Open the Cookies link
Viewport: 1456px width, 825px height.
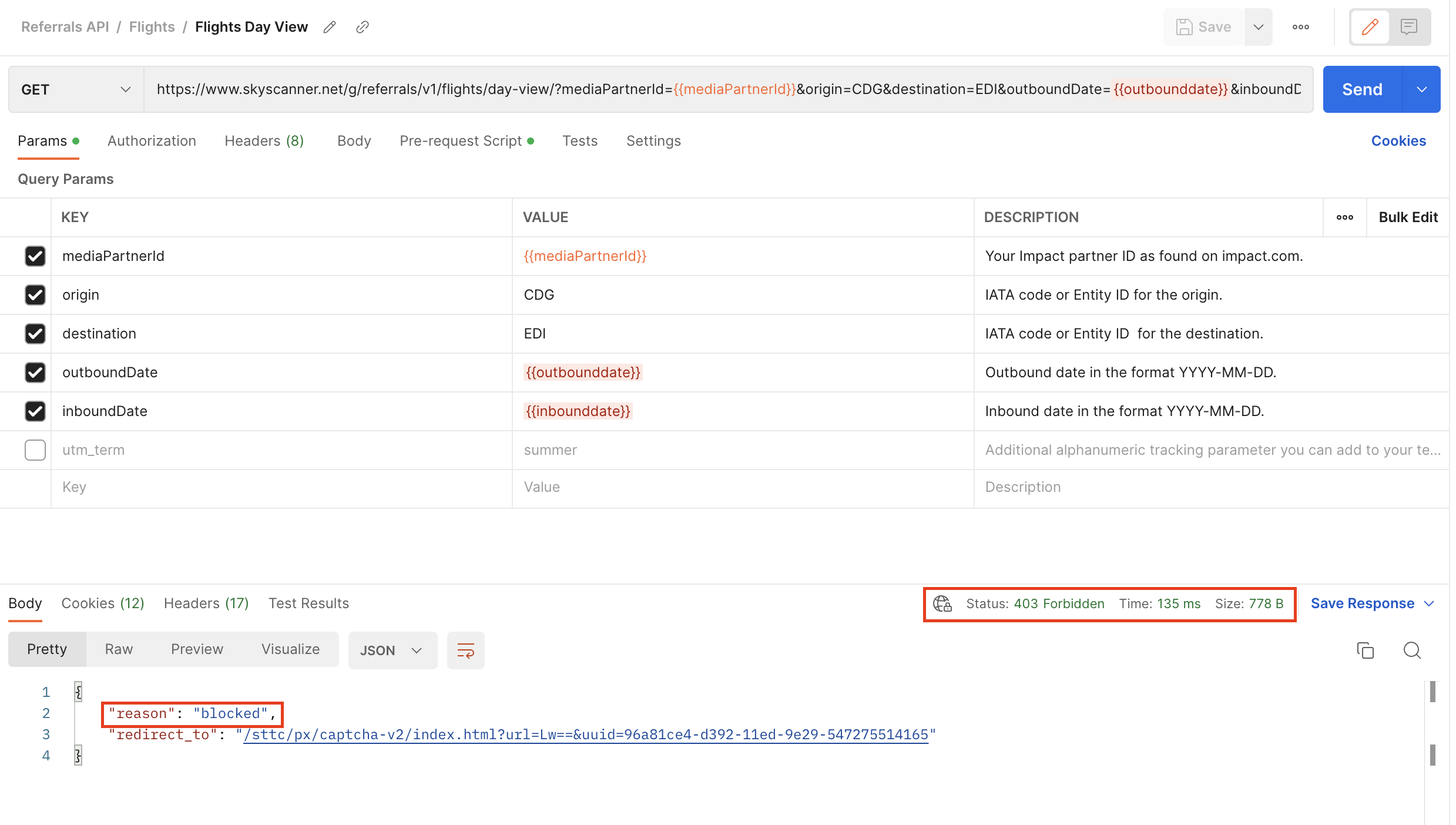(x=1398, y=141)
